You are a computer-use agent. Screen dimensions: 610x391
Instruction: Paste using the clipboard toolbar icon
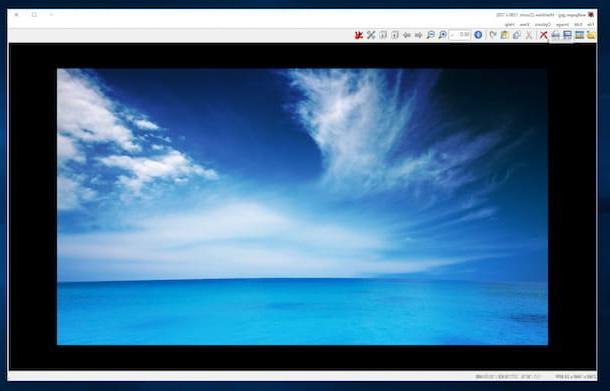coord(505,35)
